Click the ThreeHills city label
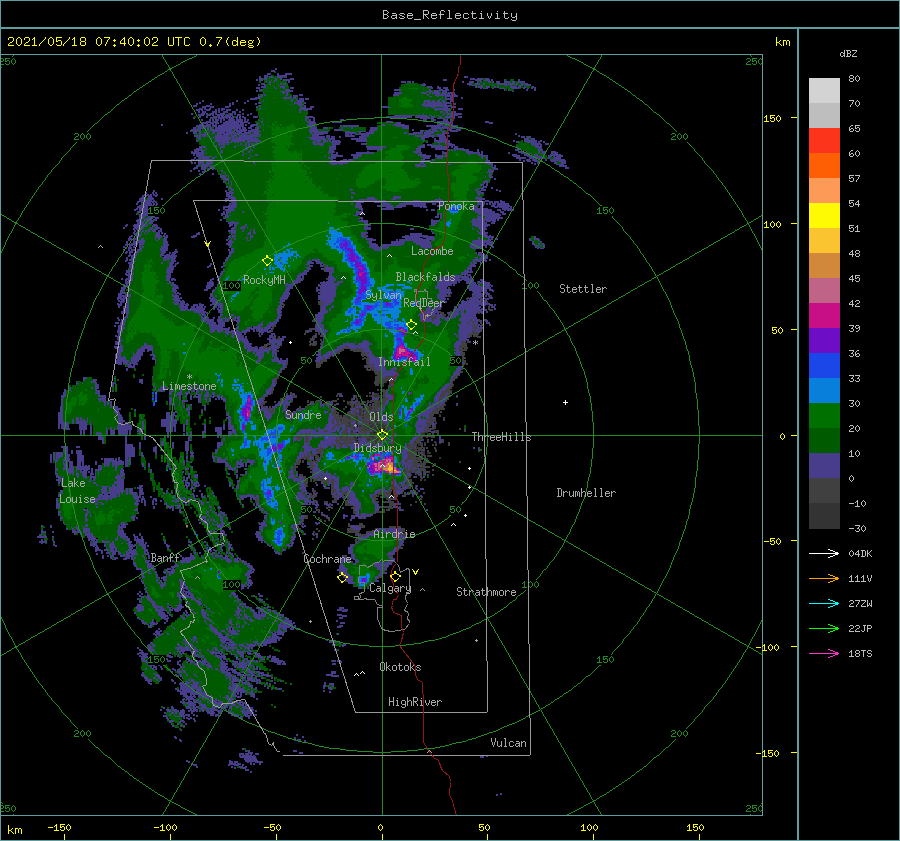Screen dimensions: 900x841 pyautogui.click(x=501, y=437)
